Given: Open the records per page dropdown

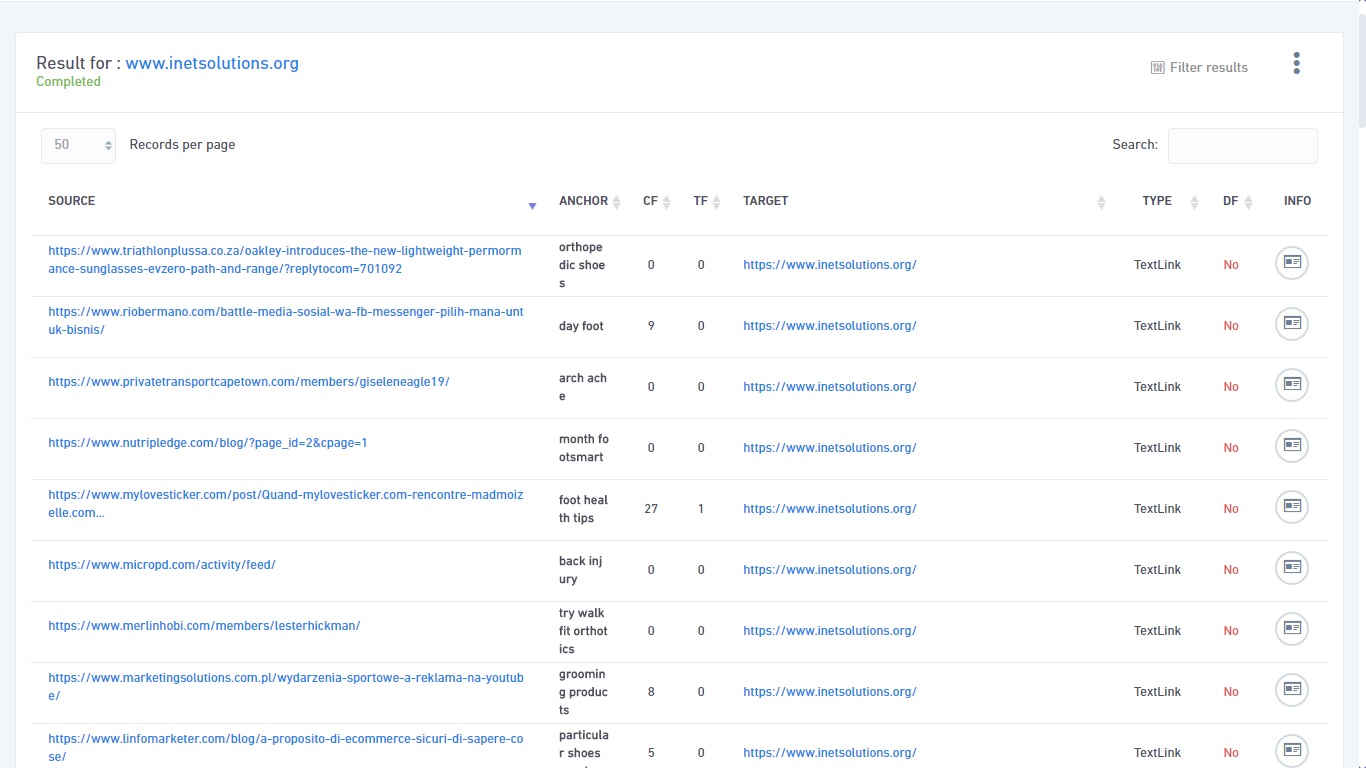Looking at the screenshot, I should click(78, 145).
